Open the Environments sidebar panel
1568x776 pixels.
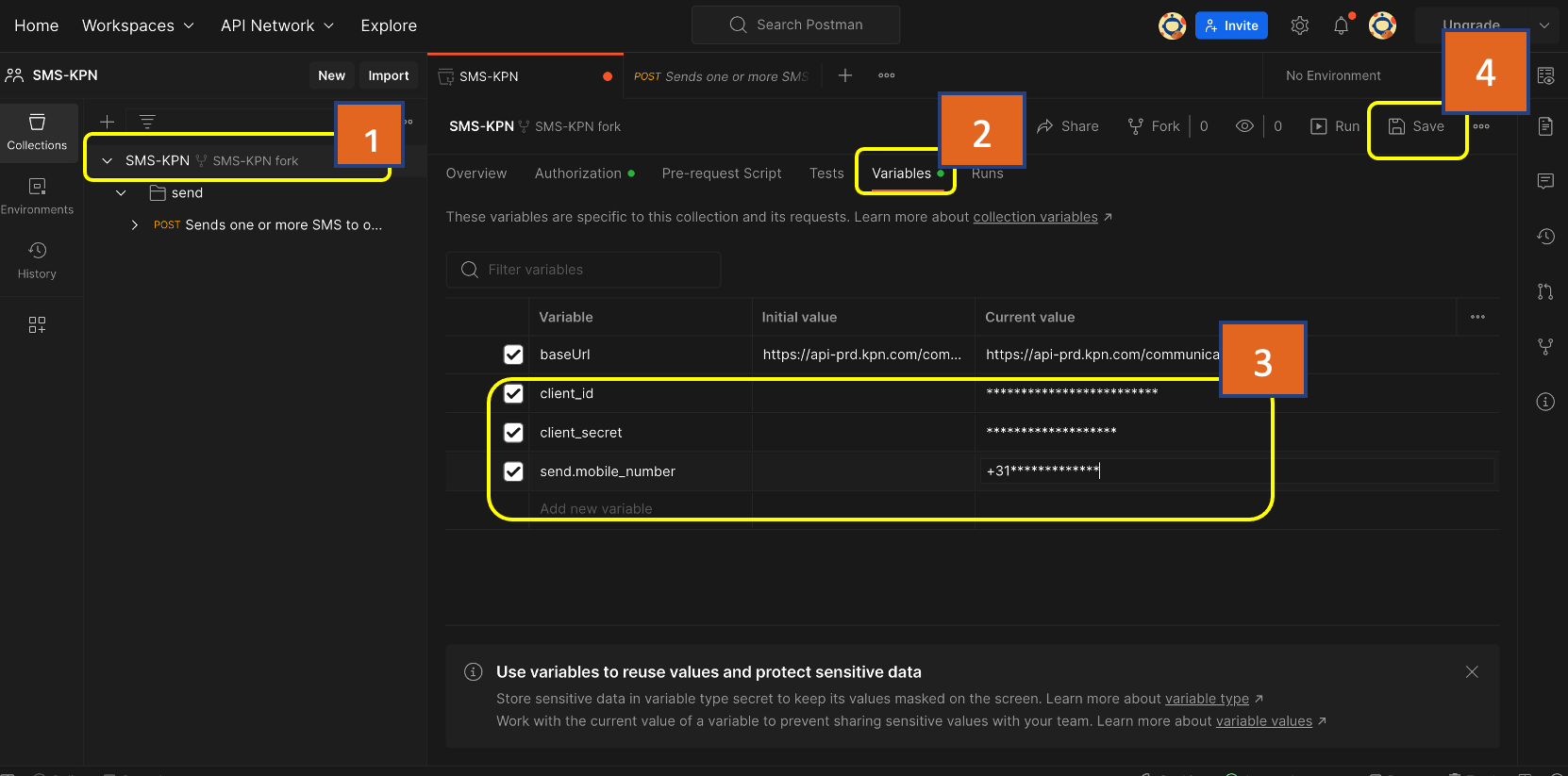[x=37, y=196]
